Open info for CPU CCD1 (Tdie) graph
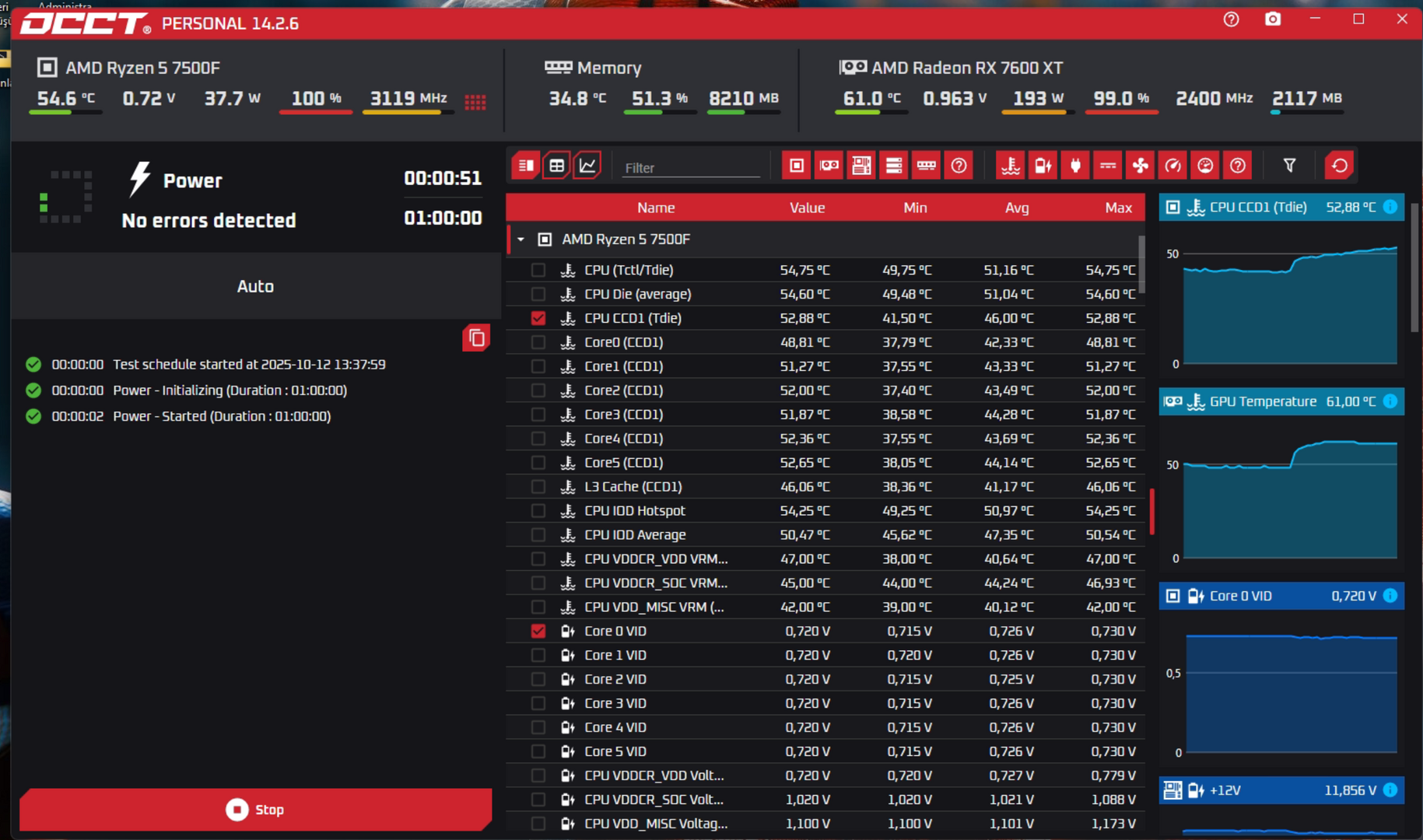 click(x=1390, y=207)
